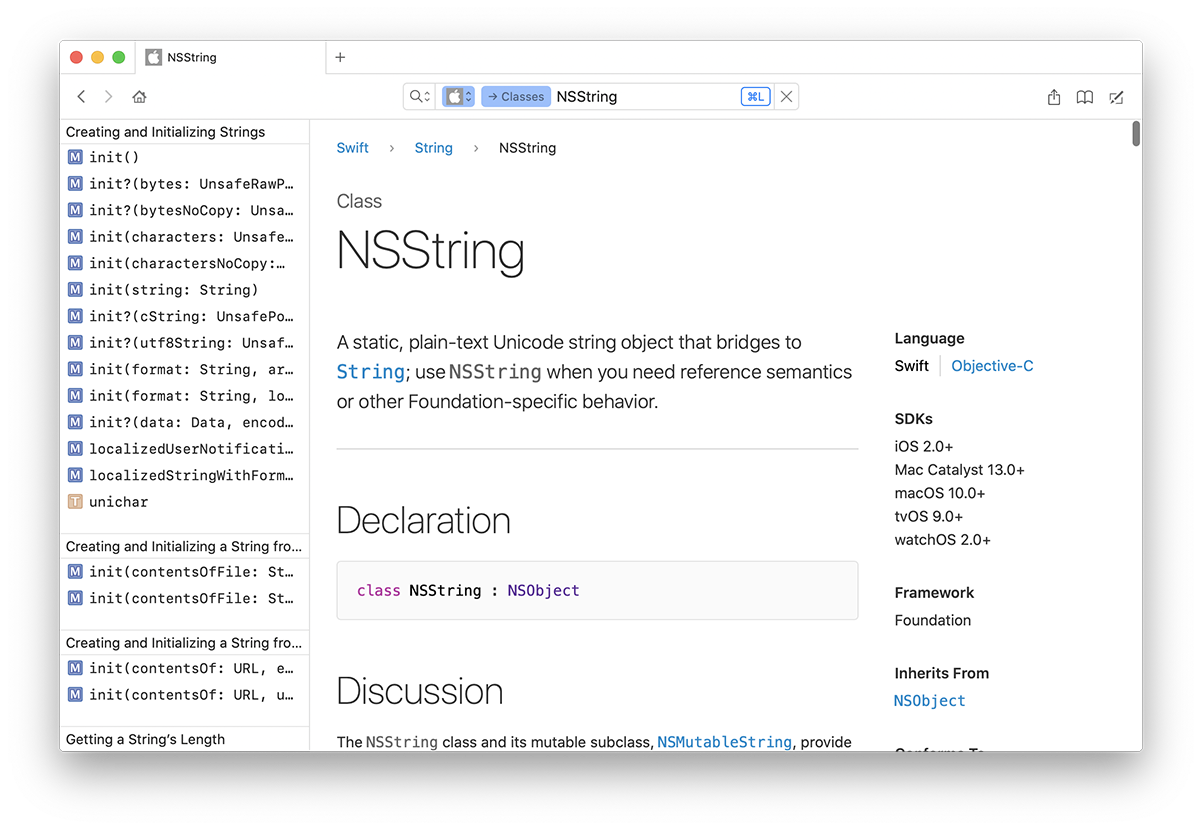Select first init(contentsOfFile: St... entry
1202x830 pixels.
point(185,572)
